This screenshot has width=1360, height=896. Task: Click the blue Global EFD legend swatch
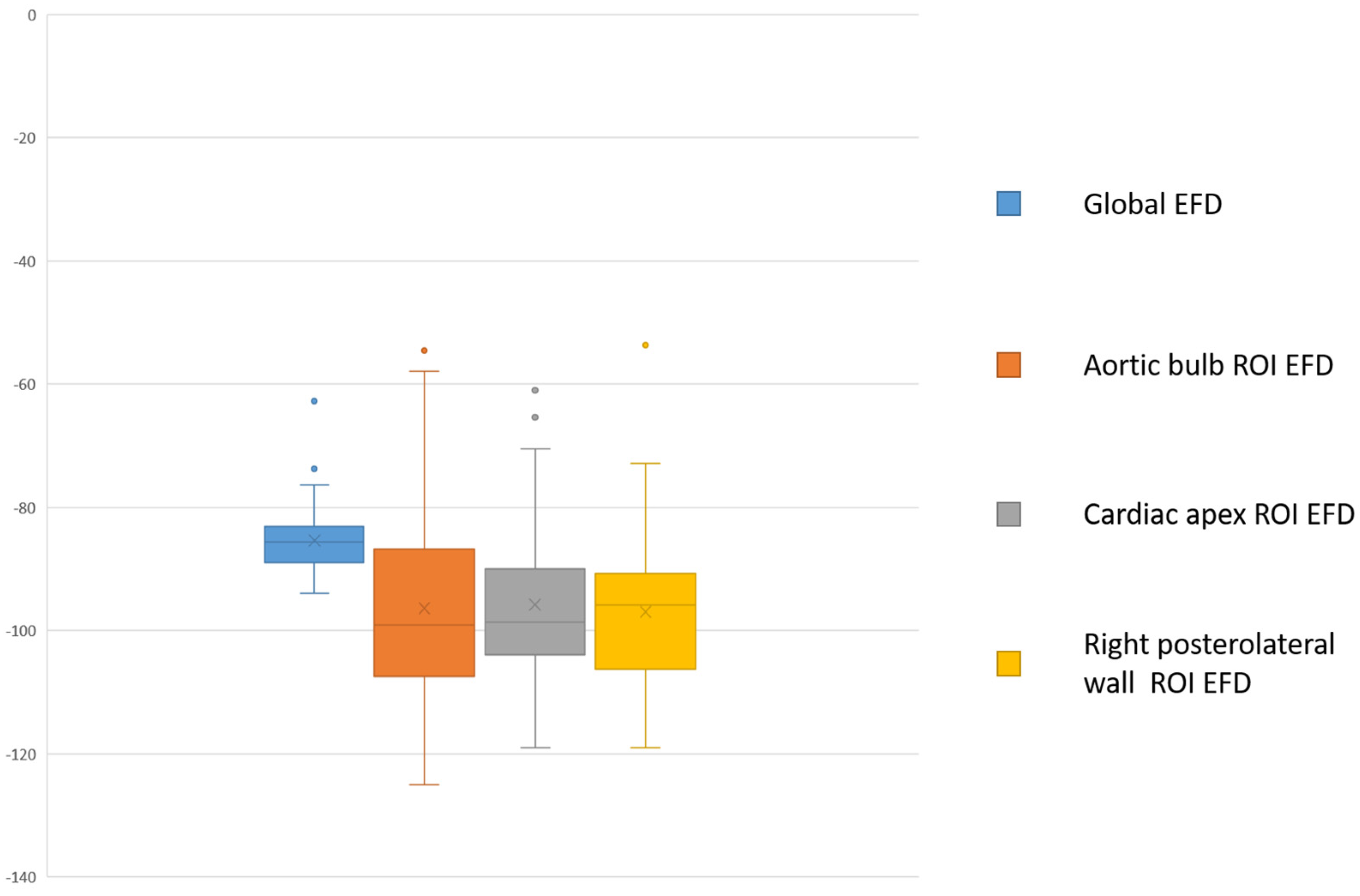pyautogui.click(x=1008, y=203)
